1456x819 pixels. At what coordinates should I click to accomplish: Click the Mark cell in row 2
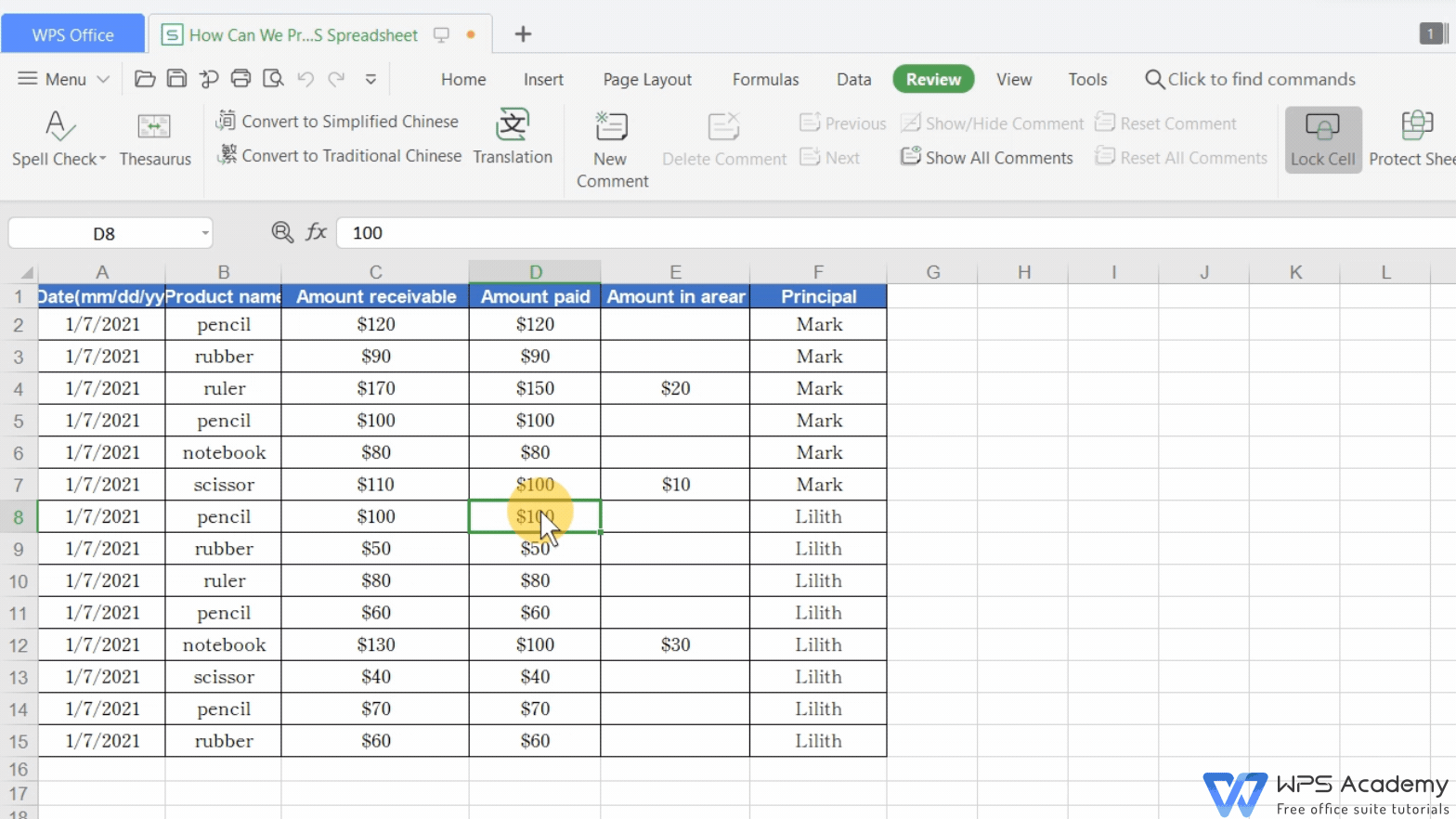pyautogui.click(x=818, y=324)
